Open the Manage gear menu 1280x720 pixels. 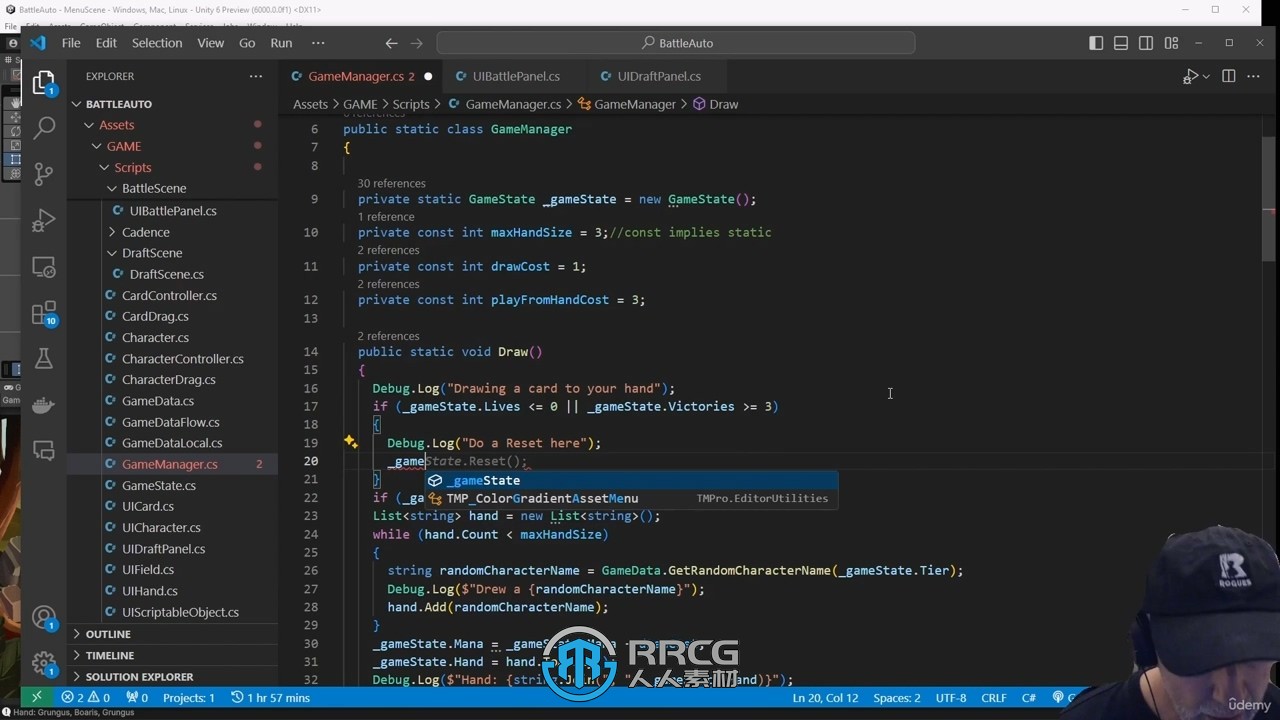click(x=44, y=663)
